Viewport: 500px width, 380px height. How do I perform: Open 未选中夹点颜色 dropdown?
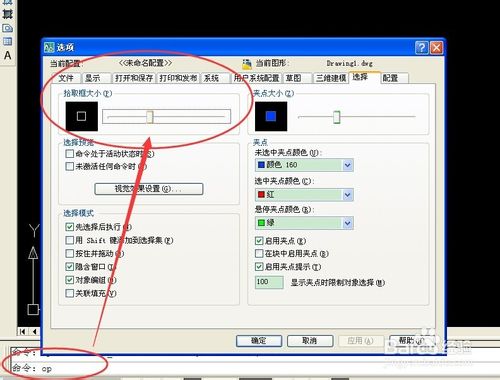click(304, 165)
